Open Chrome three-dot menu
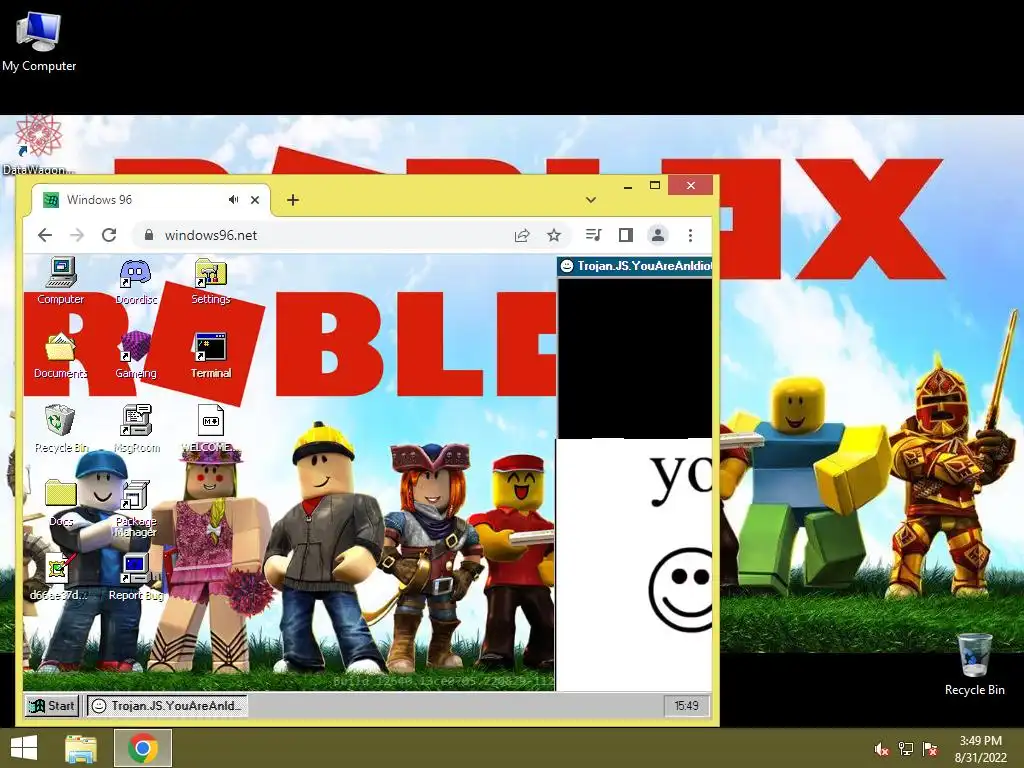 click(690, 235)
